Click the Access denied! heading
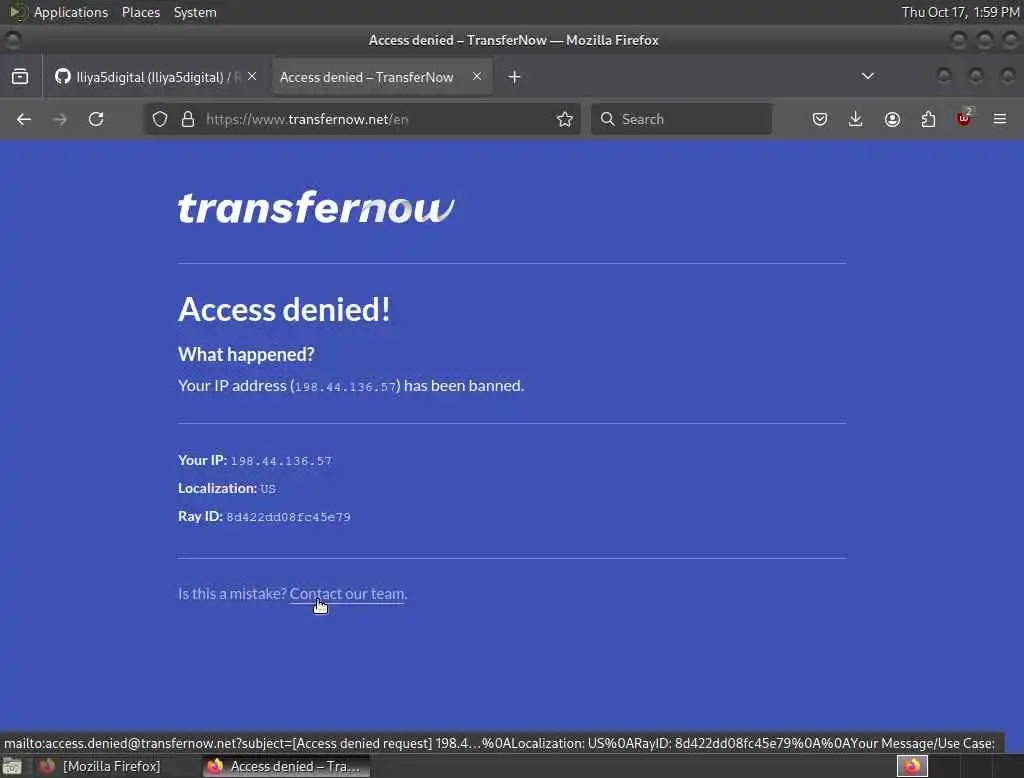This screenshot has width=1024, height=778. 284,310
